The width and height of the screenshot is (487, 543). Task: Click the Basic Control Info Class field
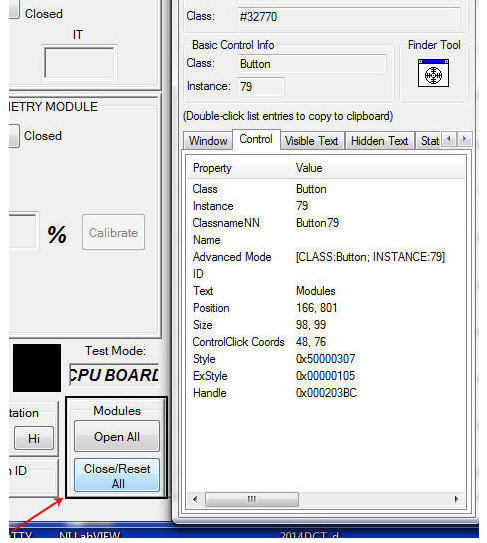(312, 64)
